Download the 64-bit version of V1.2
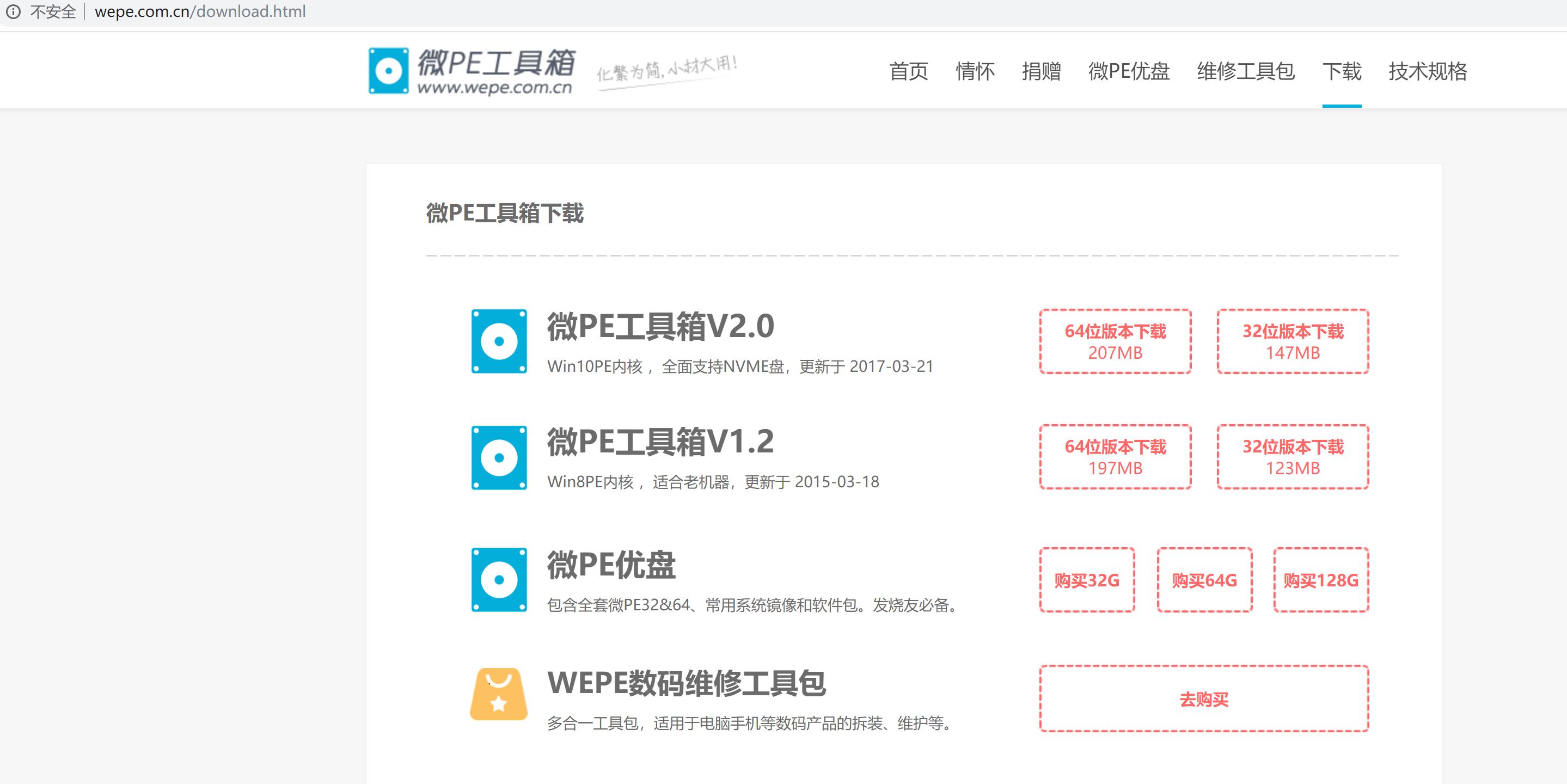 point(1115,458)
